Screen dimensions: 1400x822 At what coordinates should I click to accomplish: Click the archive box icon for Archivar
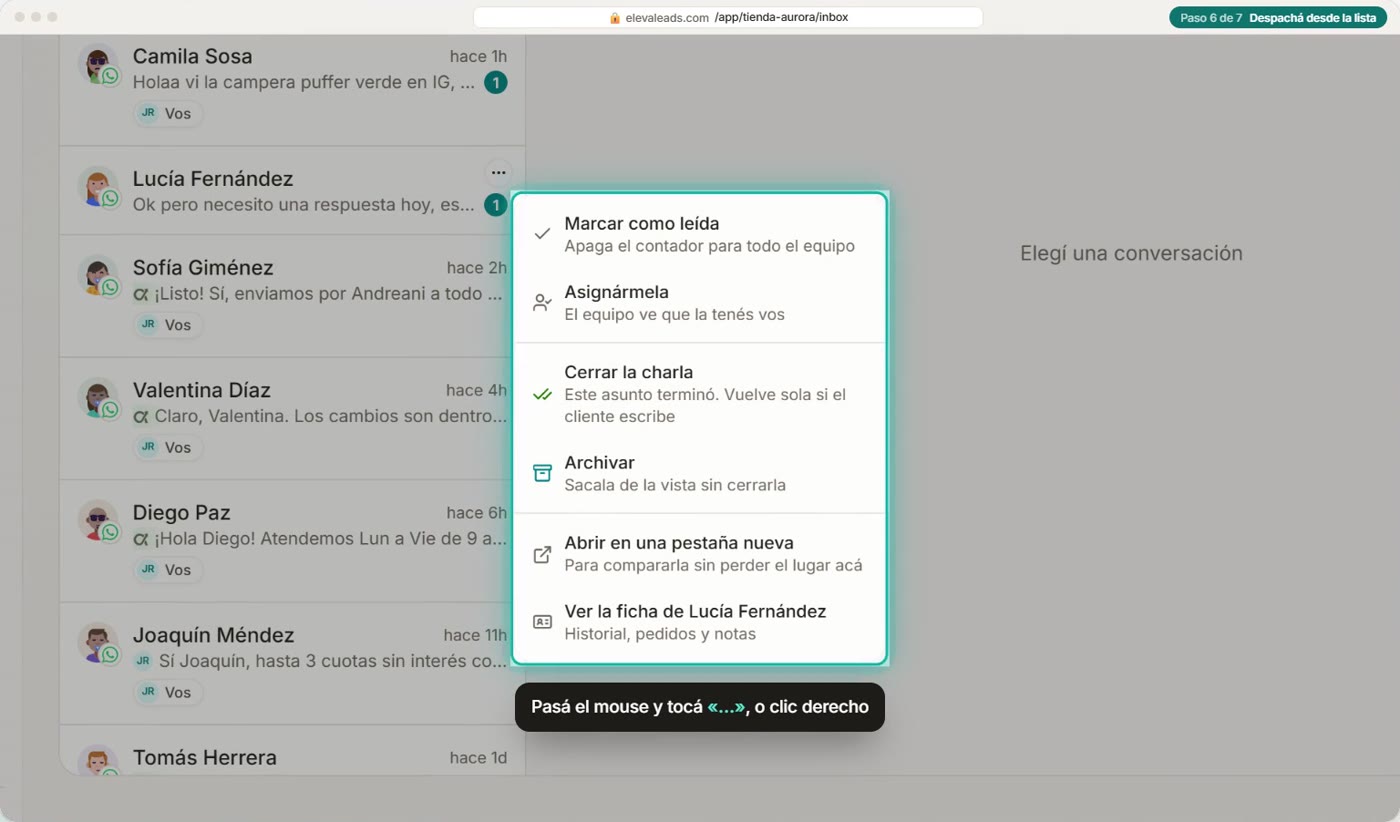[x=542, y=473]
